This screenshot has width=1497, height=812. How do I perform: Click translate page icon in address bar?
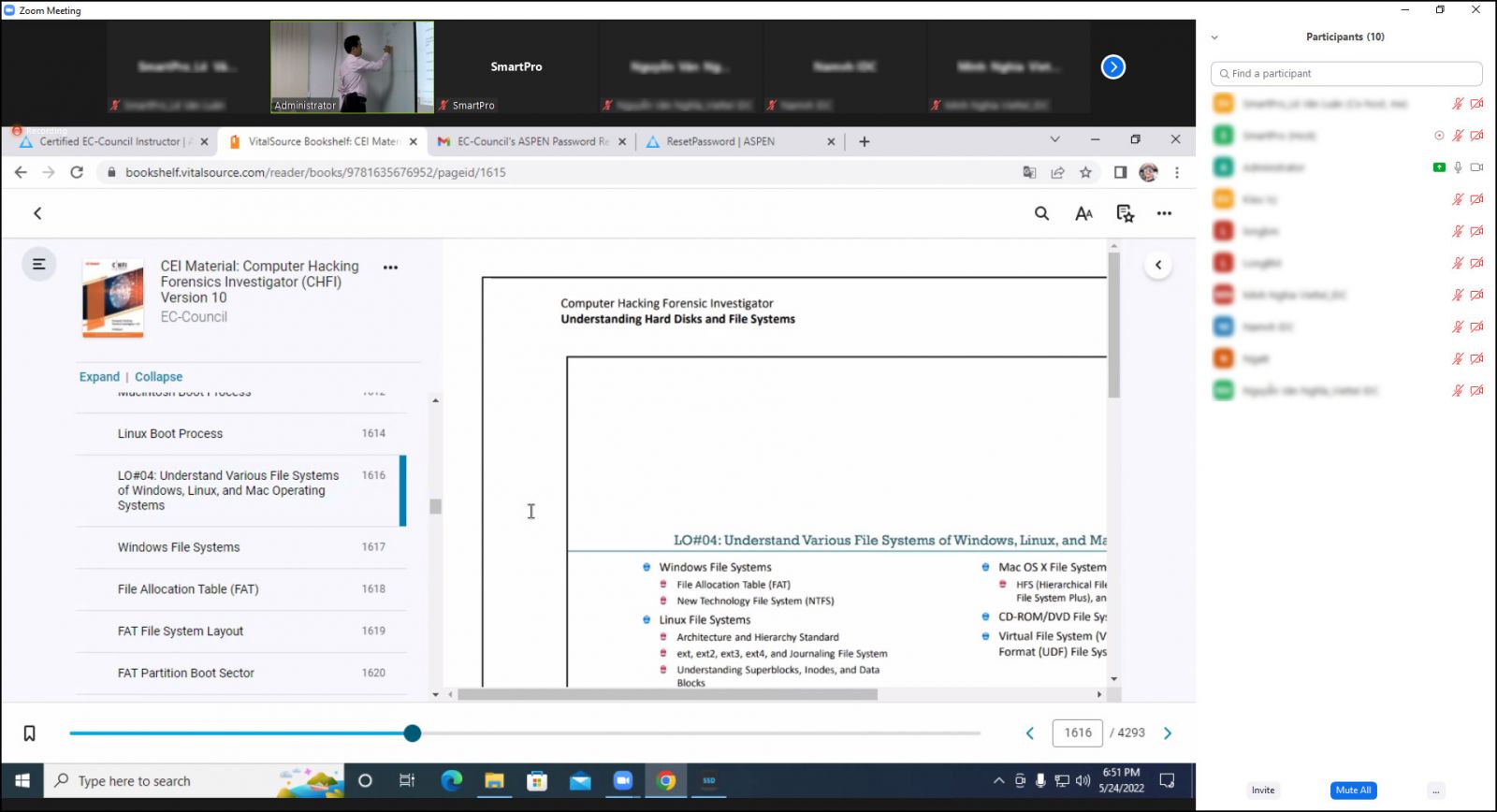click(1029, 172)
